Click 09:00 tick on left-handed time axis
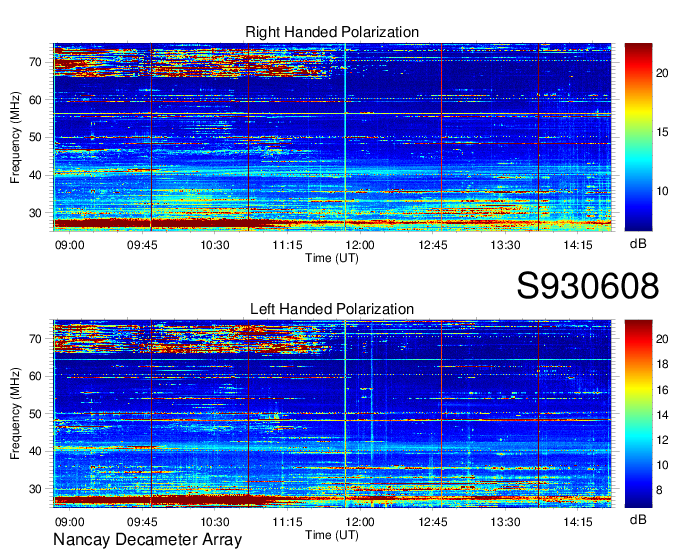The height and width of the screenshot is (552, 680). point(69,522)
